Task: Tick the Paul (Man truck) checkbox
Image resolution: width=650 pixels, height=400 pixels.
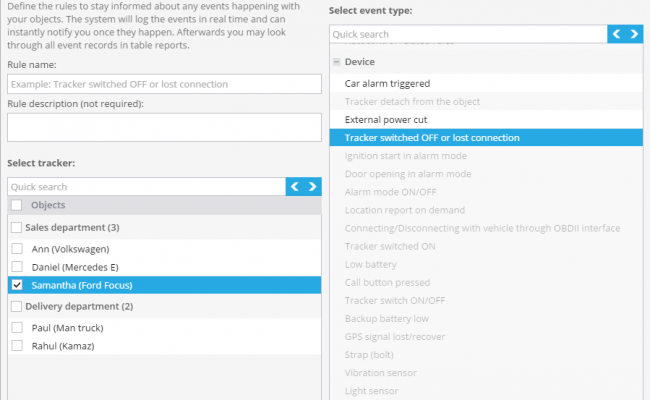Action: (x=17, y=327)
